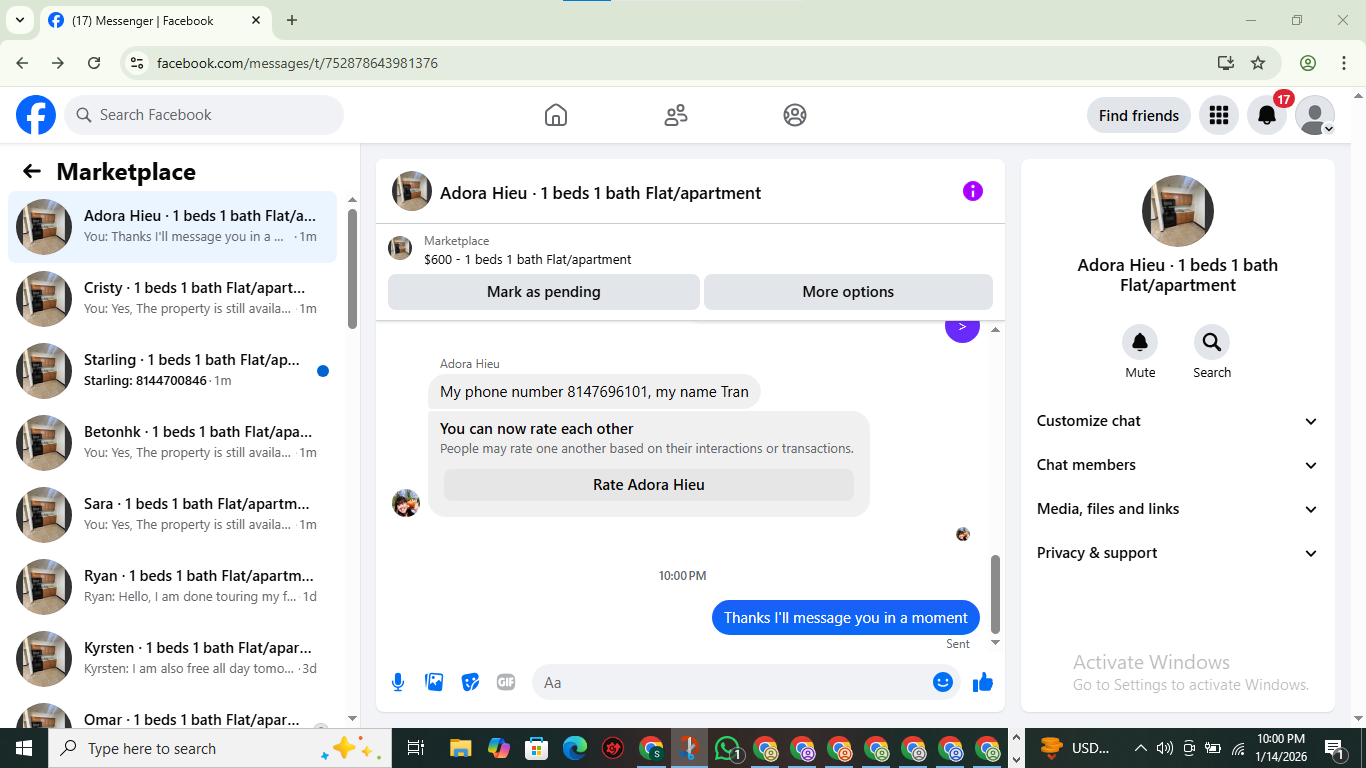Open Ryan conversation in list
The image size is (1366, 768).
[x=172, y=587]
